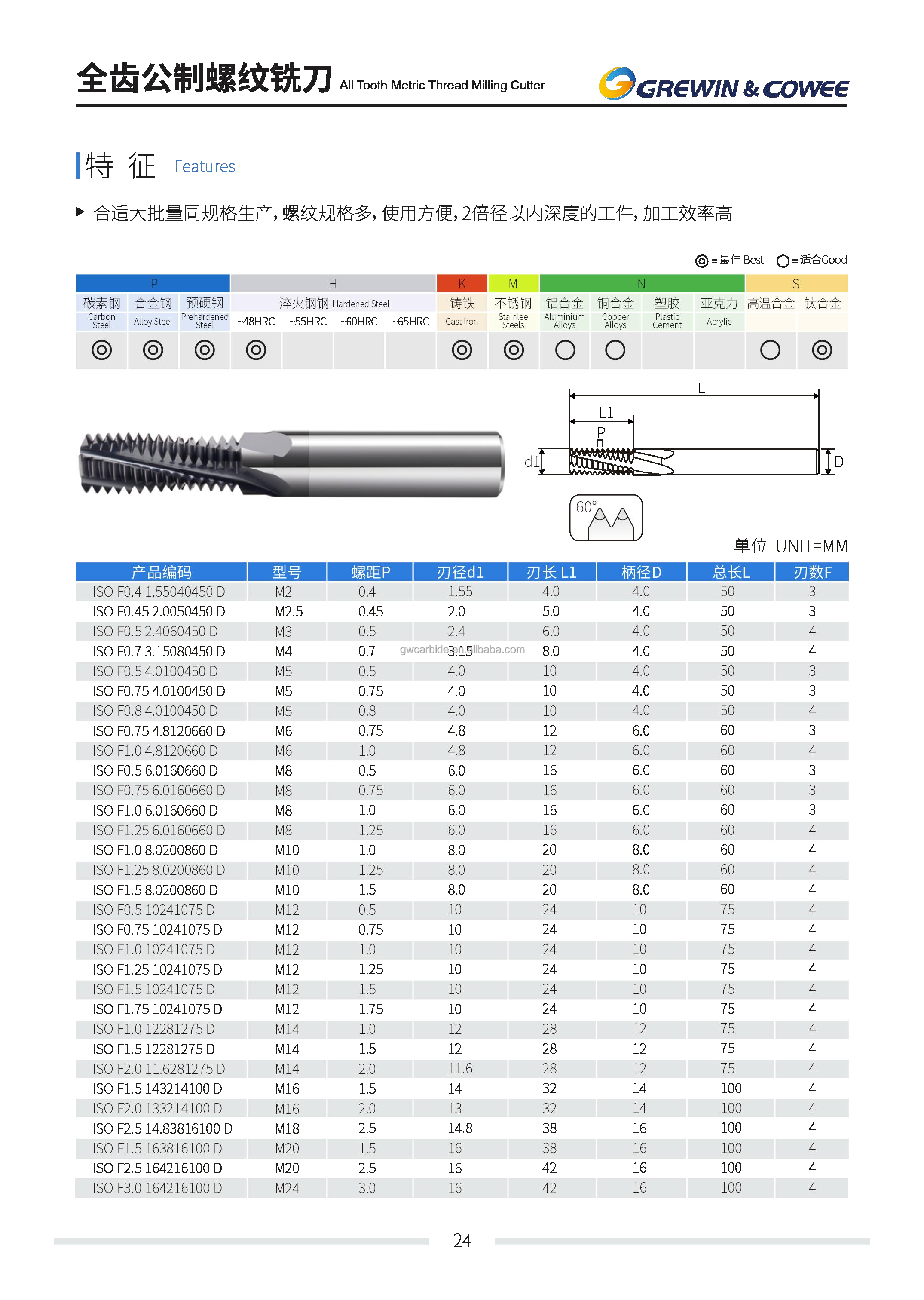
Task: Click the green N material group header
Action: [643, 283]
